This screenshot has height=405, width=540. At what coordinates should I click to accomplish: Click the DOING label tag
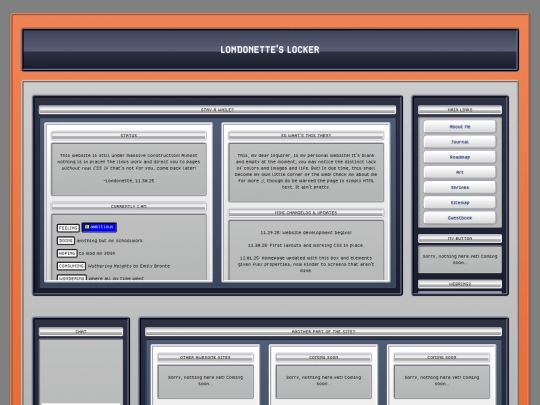(x=66, y=240)
